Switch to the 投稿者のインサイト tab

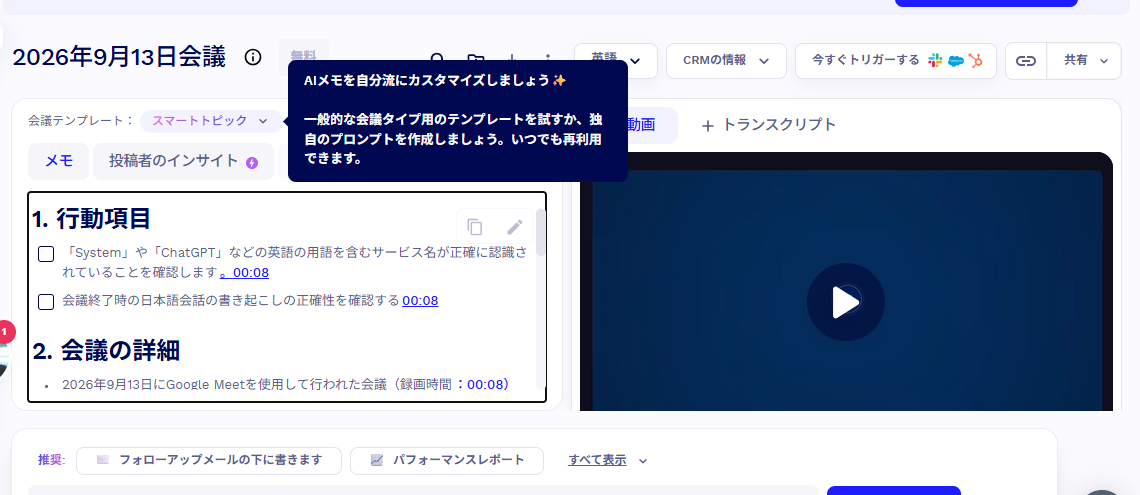point(183,161)
